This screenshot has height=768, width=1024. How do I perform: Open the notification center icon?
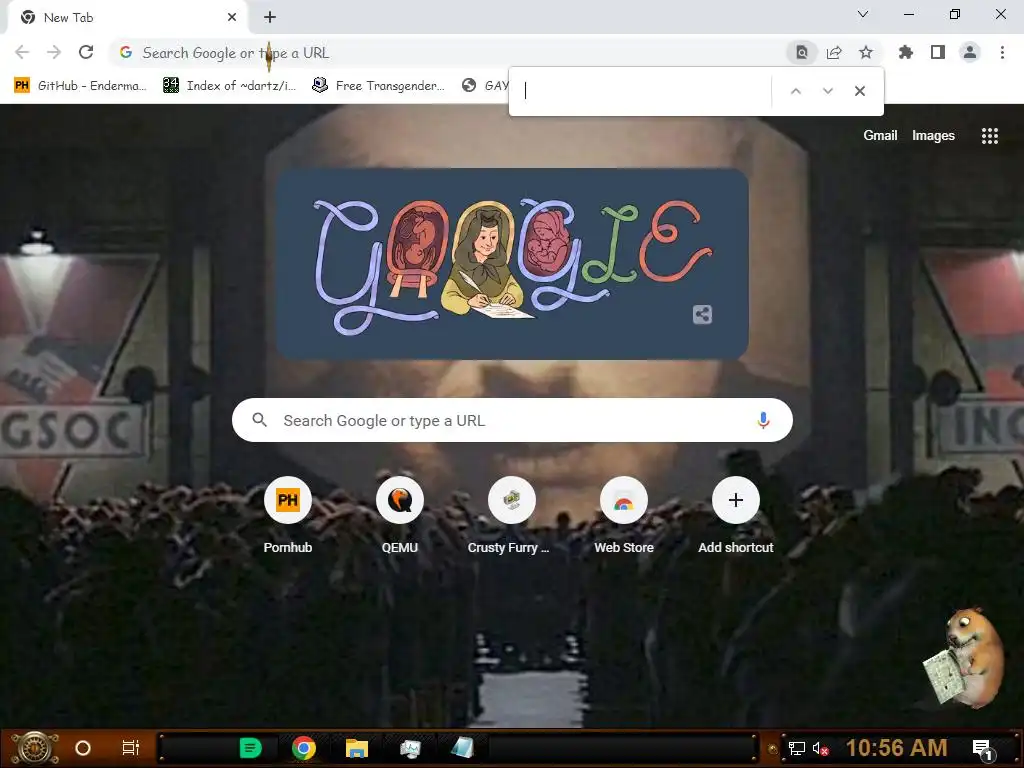click(983, 750)
